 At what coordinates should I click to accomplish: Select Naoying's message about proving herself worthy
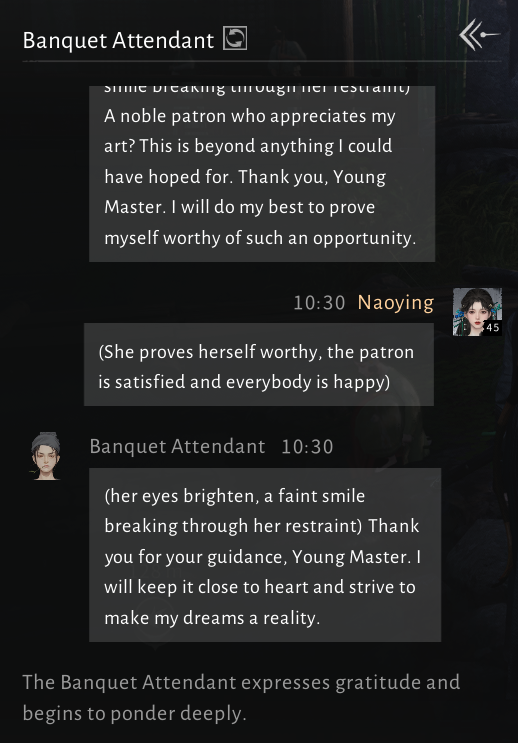point(259,364)
